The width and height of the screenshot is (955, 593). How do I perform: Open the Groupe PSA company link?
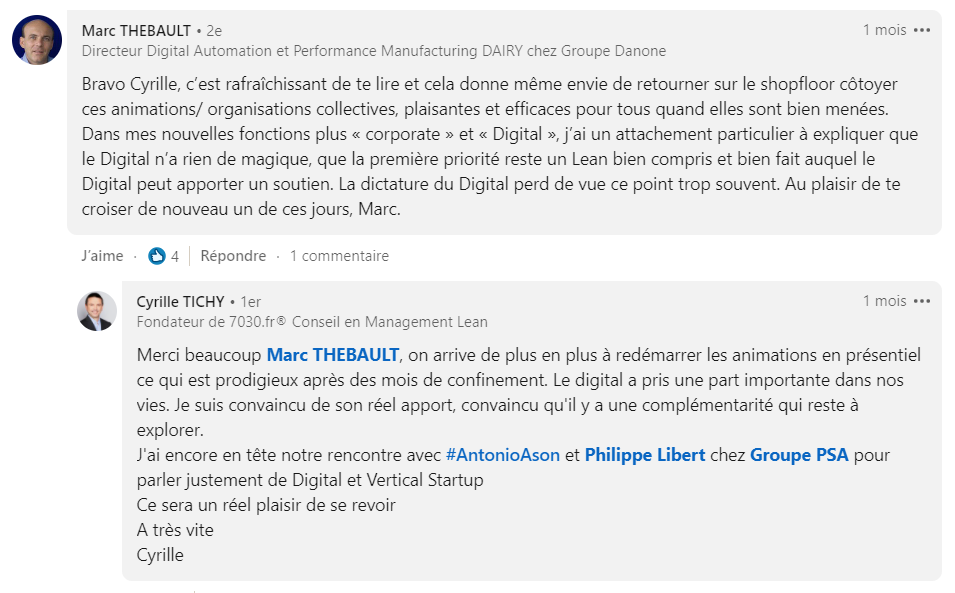click(x=799, y=455)
